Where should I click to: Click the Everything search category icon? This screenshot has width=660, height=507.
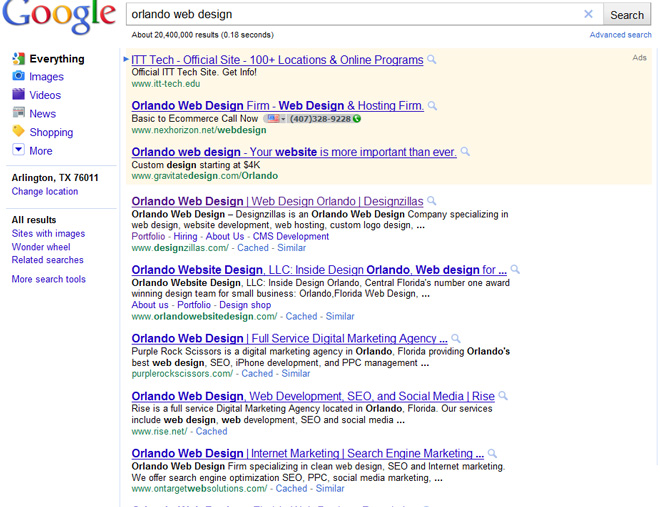[18, 58]
